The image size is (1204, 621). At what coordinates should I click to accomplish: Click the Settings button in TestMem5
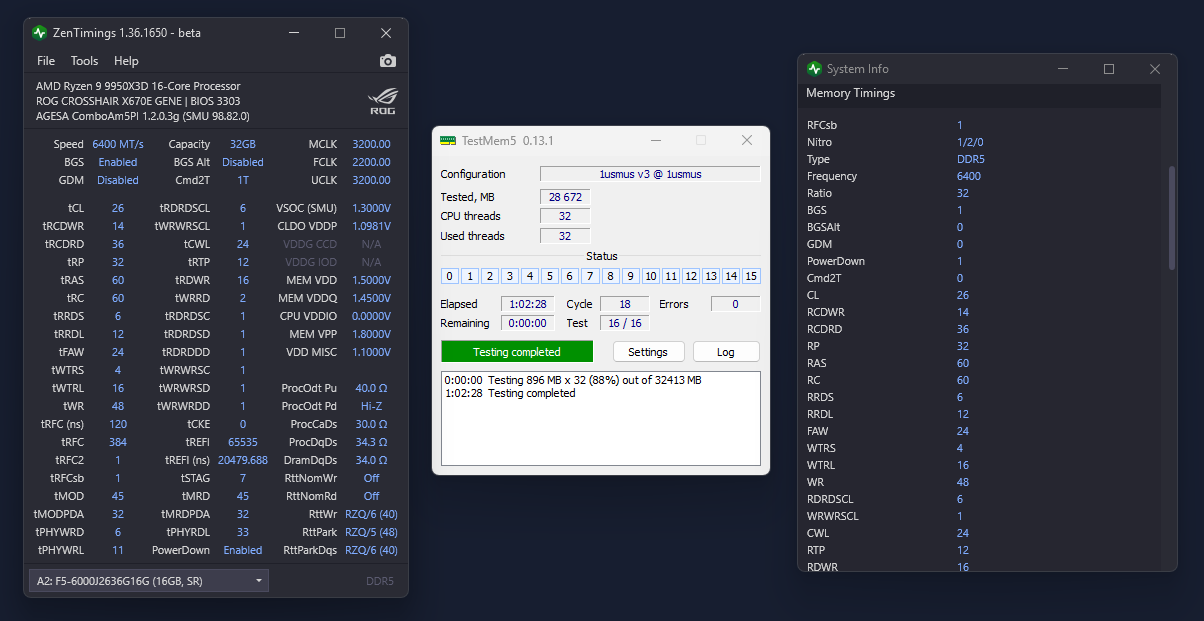click(x=648, y=352)
